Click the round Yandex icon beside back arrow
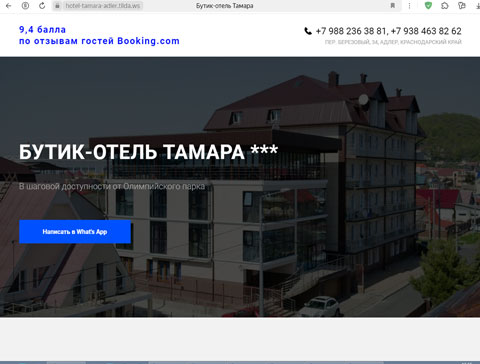480x364 pixels. point(25,6)
